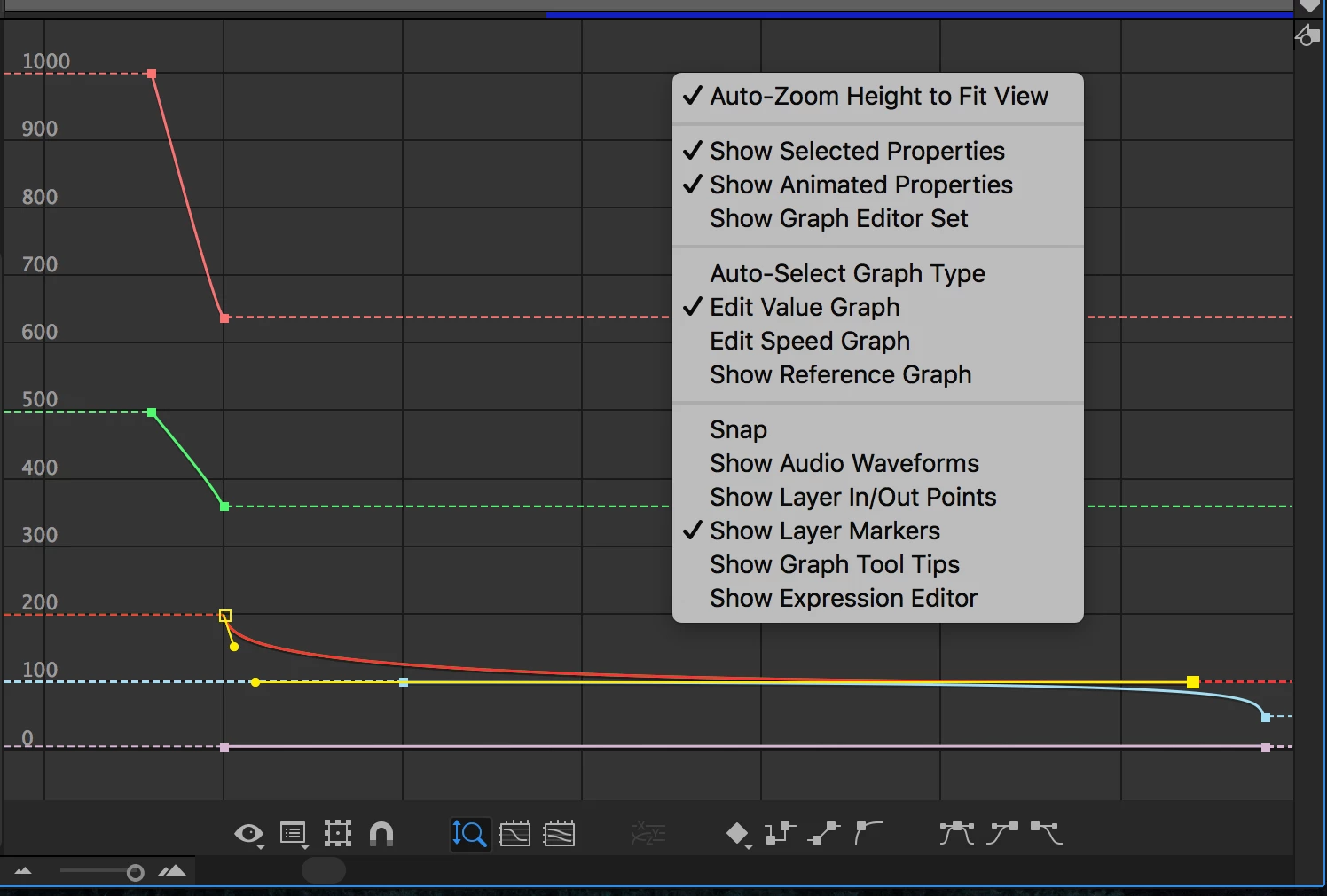
Task: Enable Show Layer In/Out Points
Action: [x=878, y=497]
